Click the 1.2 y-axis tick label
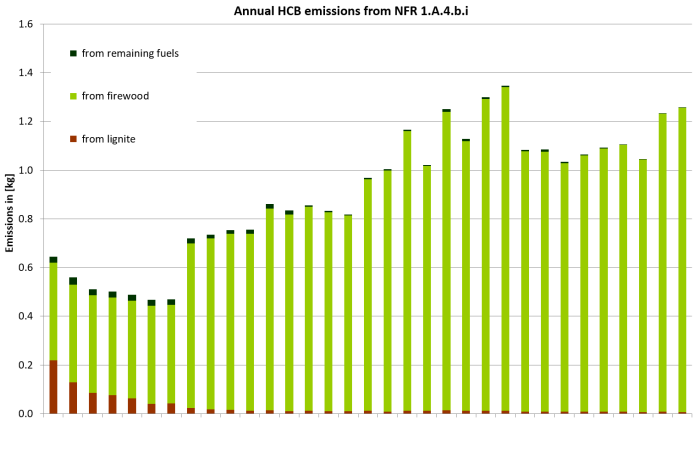The width and height of the screenshot is (700, 452). (26, 121)
